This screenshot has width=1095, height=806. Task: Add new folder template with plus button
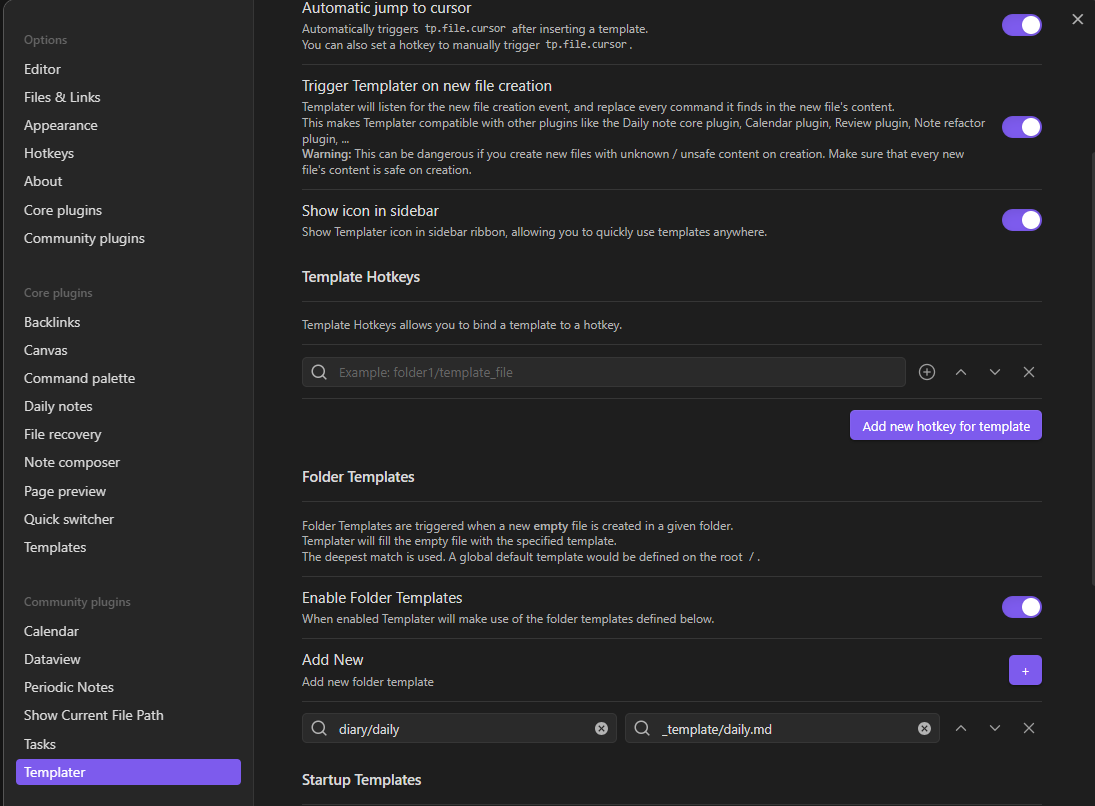[1025, 671]
